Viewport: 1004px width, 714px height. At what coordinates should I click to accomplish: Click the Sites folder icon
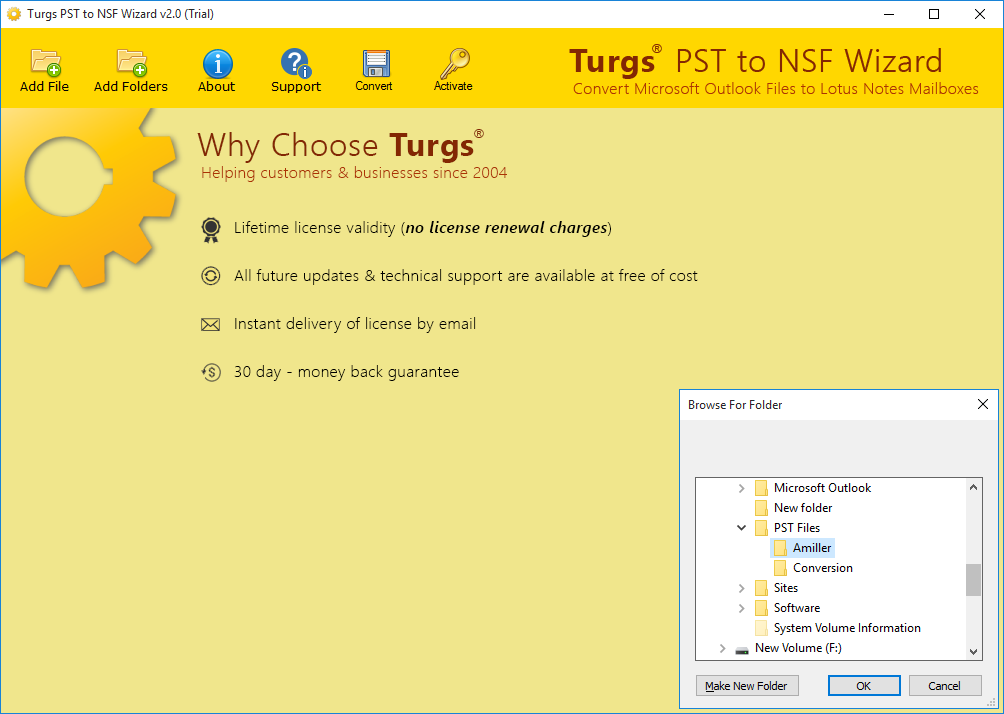click(761, 588)
